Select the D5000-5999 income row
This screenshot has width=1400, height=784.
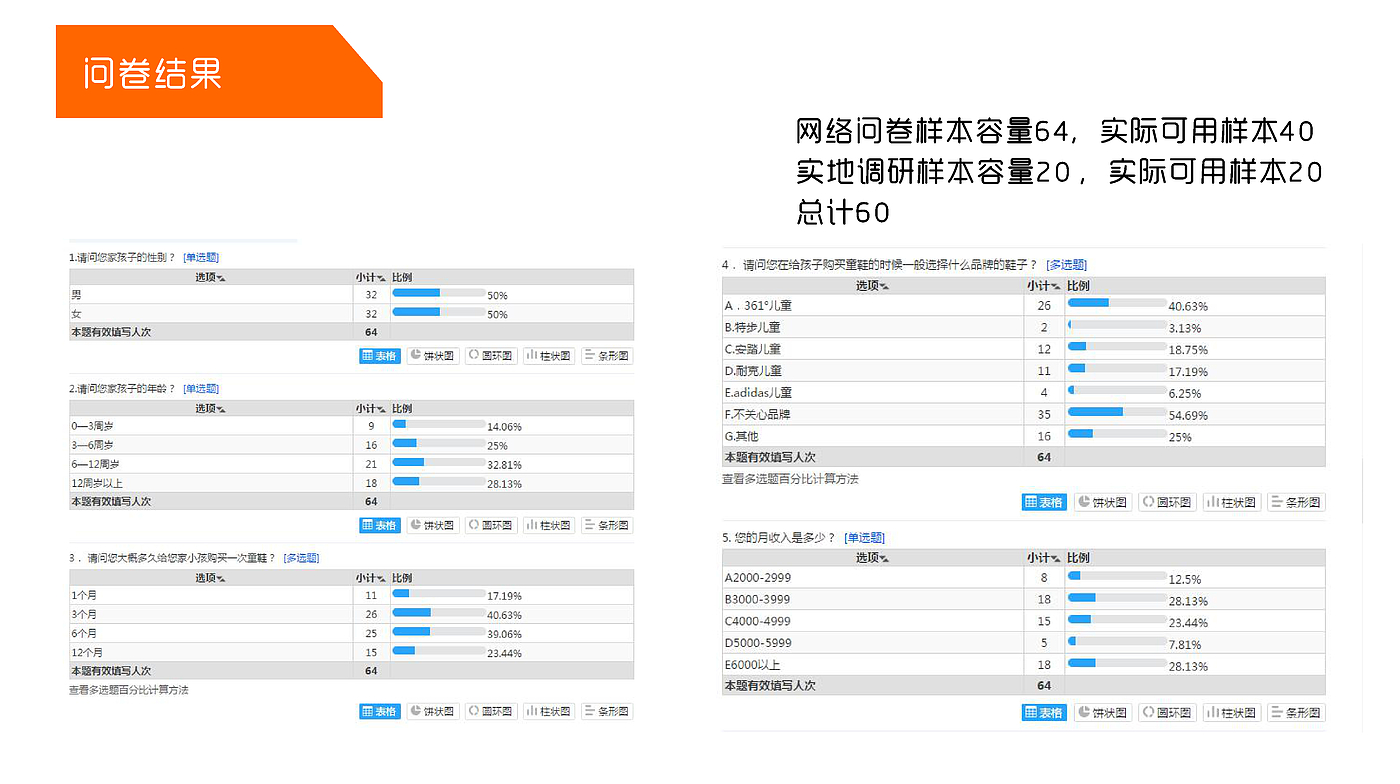pyautogui.click(x=1024, y=643)
